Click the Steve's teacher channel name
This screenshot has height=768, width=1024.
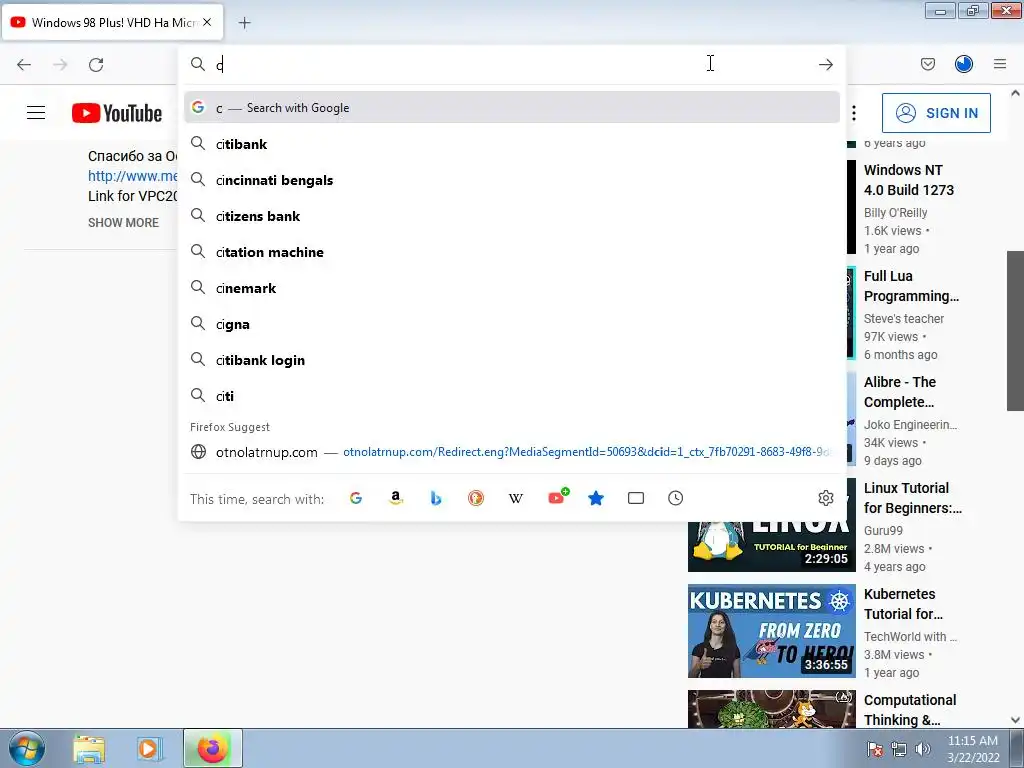click(x=904, y=319)
